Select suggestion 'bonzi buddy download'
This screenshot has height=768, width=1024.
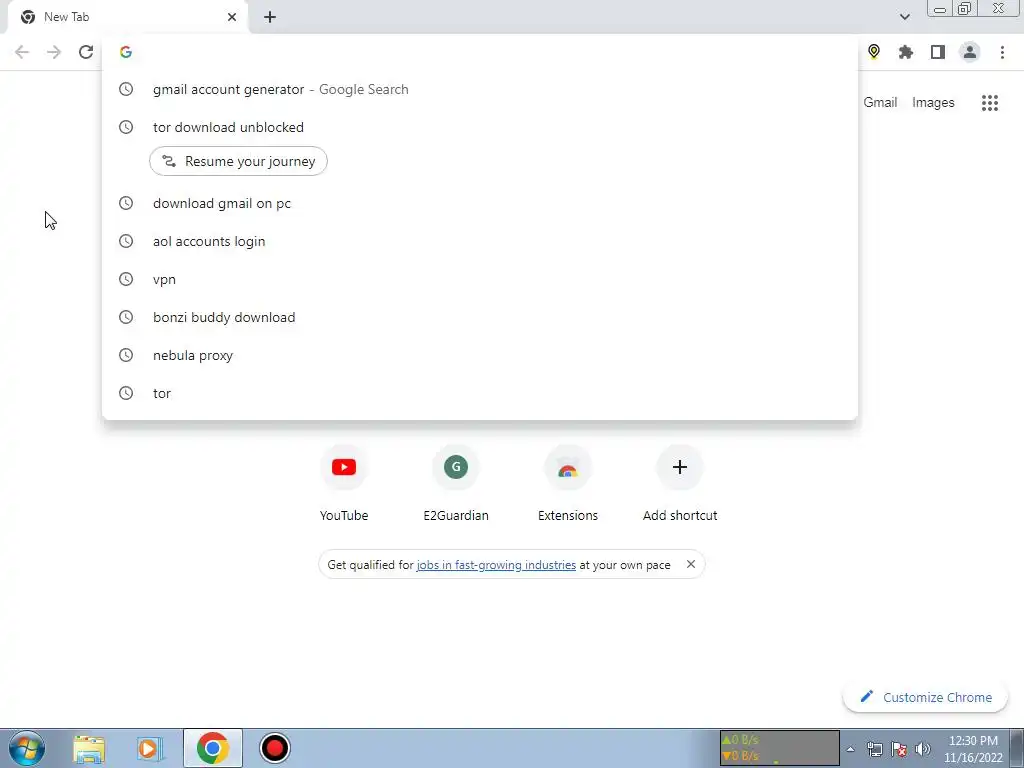pos(480,317)
